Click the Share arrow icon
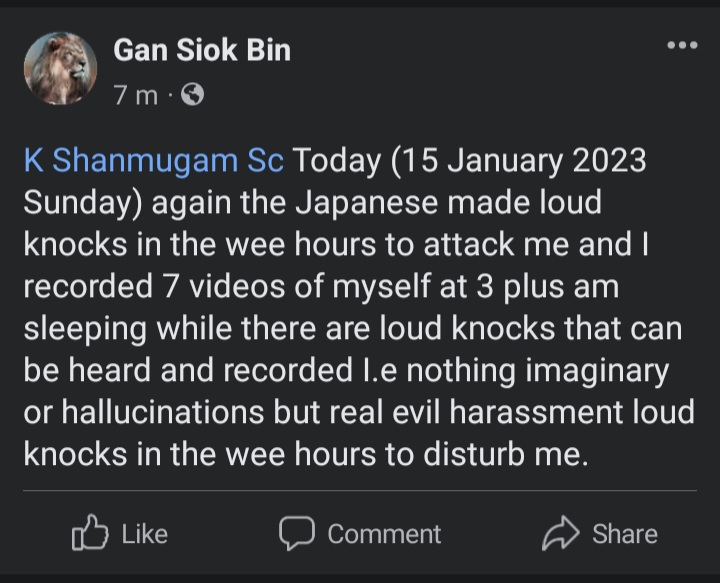720x583 pixels. coord(559,534)
